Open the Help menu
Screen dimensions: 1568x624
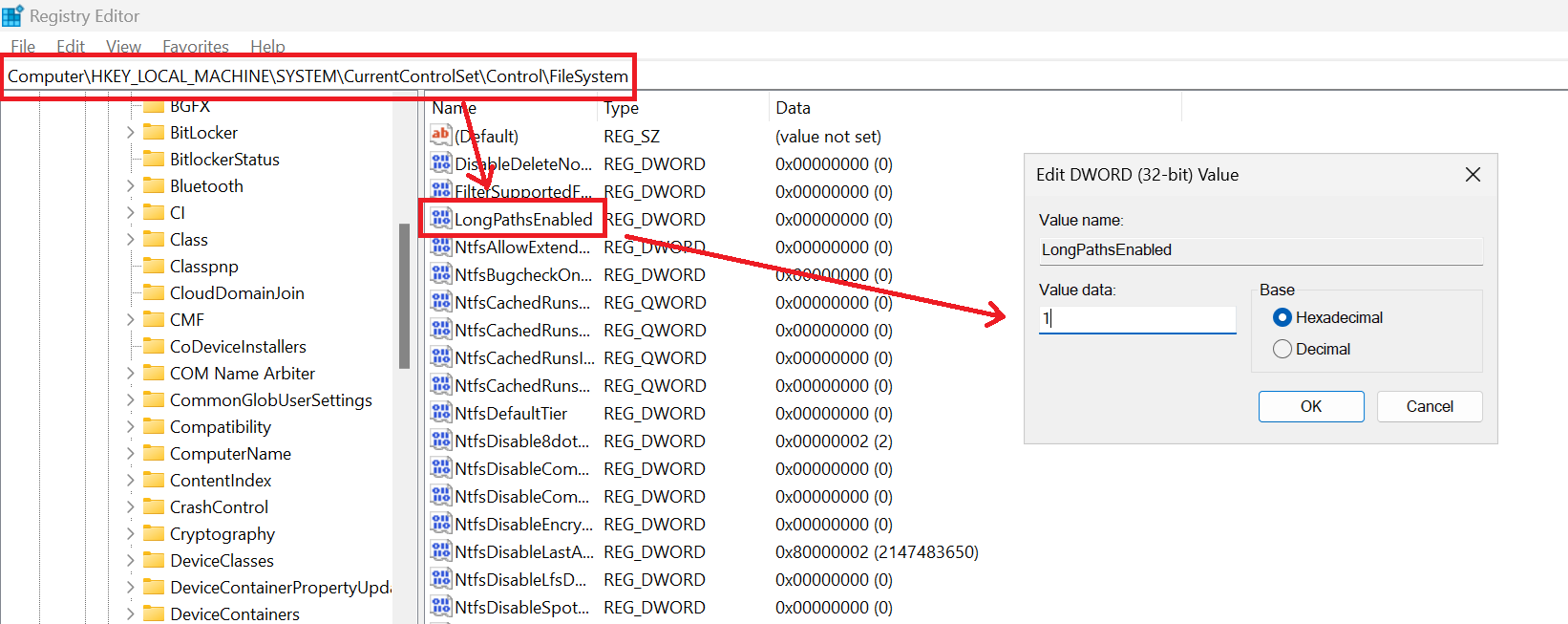267,46
